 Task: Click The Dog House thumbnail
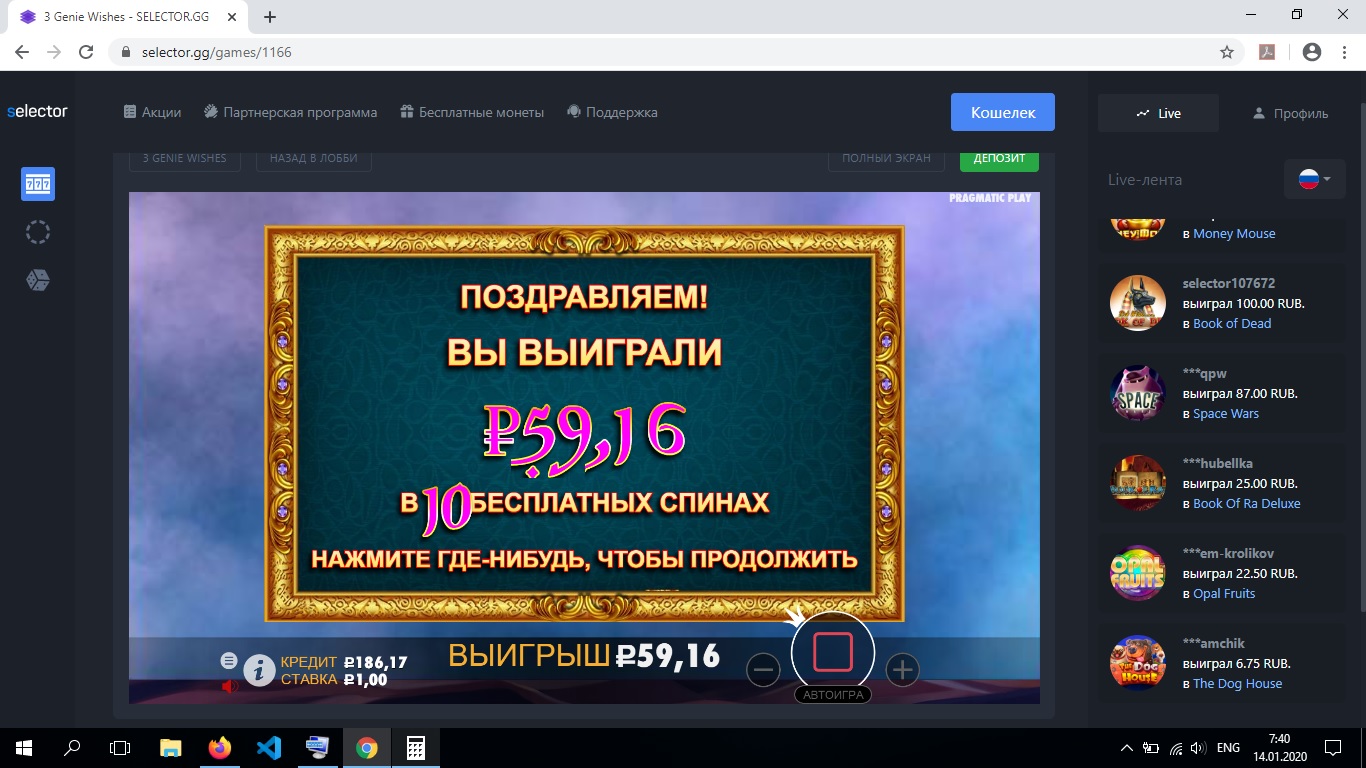tap(1138, 663)
